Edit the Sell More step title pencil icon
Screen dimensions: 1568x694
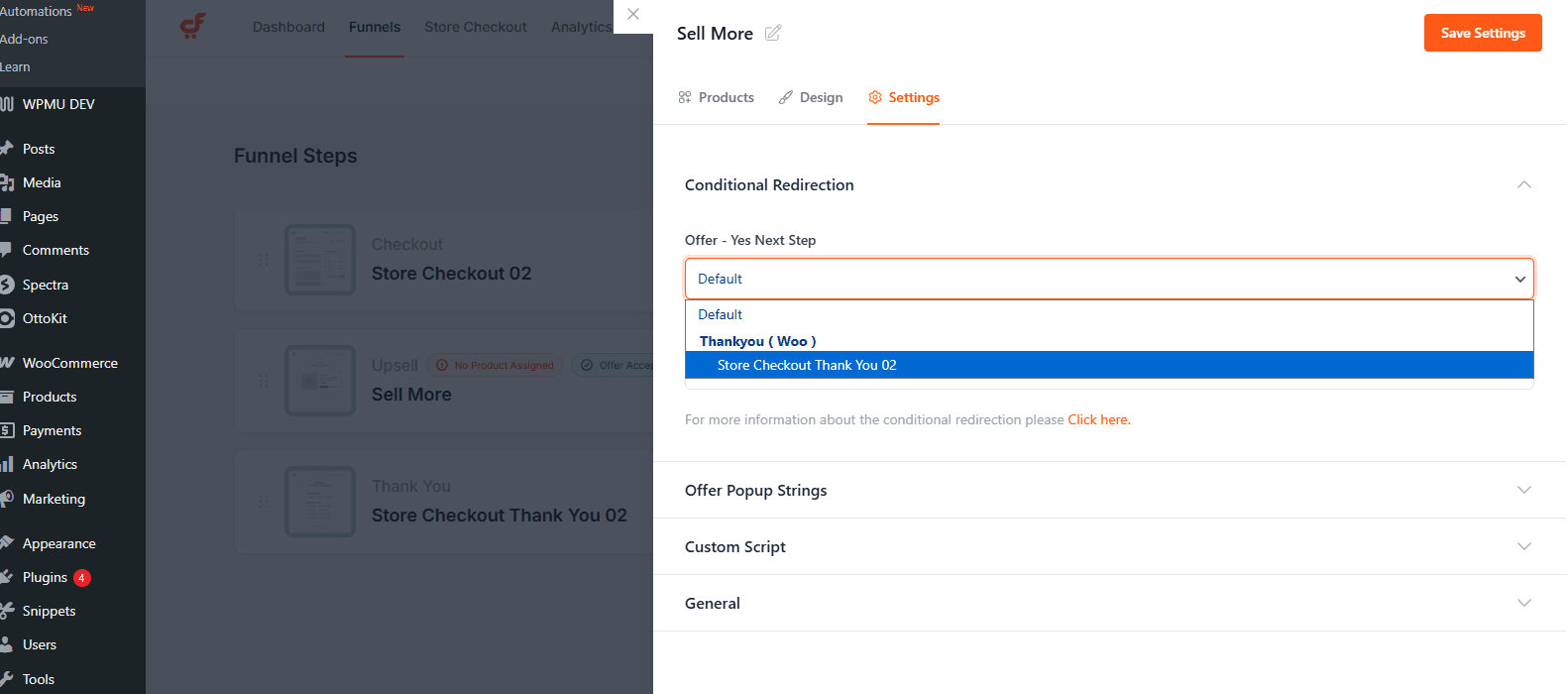click(x=773, y=33)
